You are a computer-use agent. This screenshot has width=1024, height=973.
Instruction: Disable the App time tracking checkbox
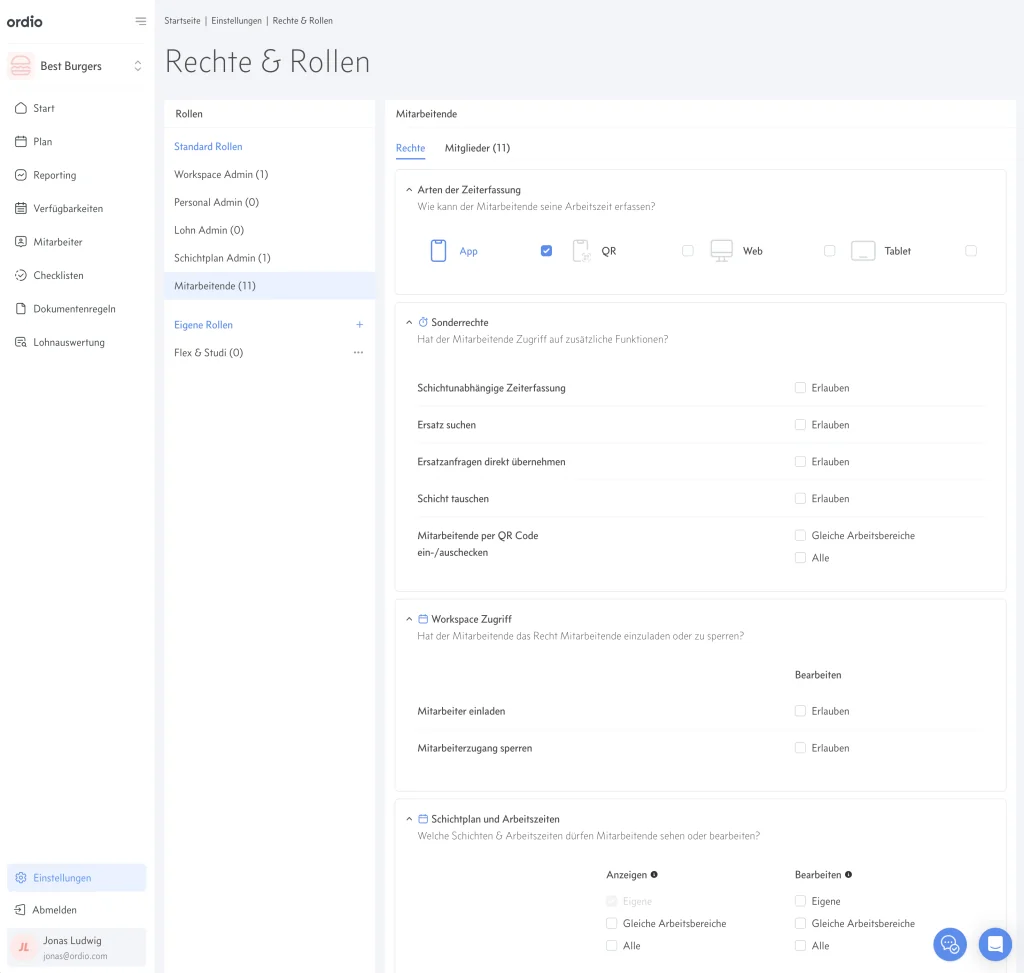coord(546,251)
